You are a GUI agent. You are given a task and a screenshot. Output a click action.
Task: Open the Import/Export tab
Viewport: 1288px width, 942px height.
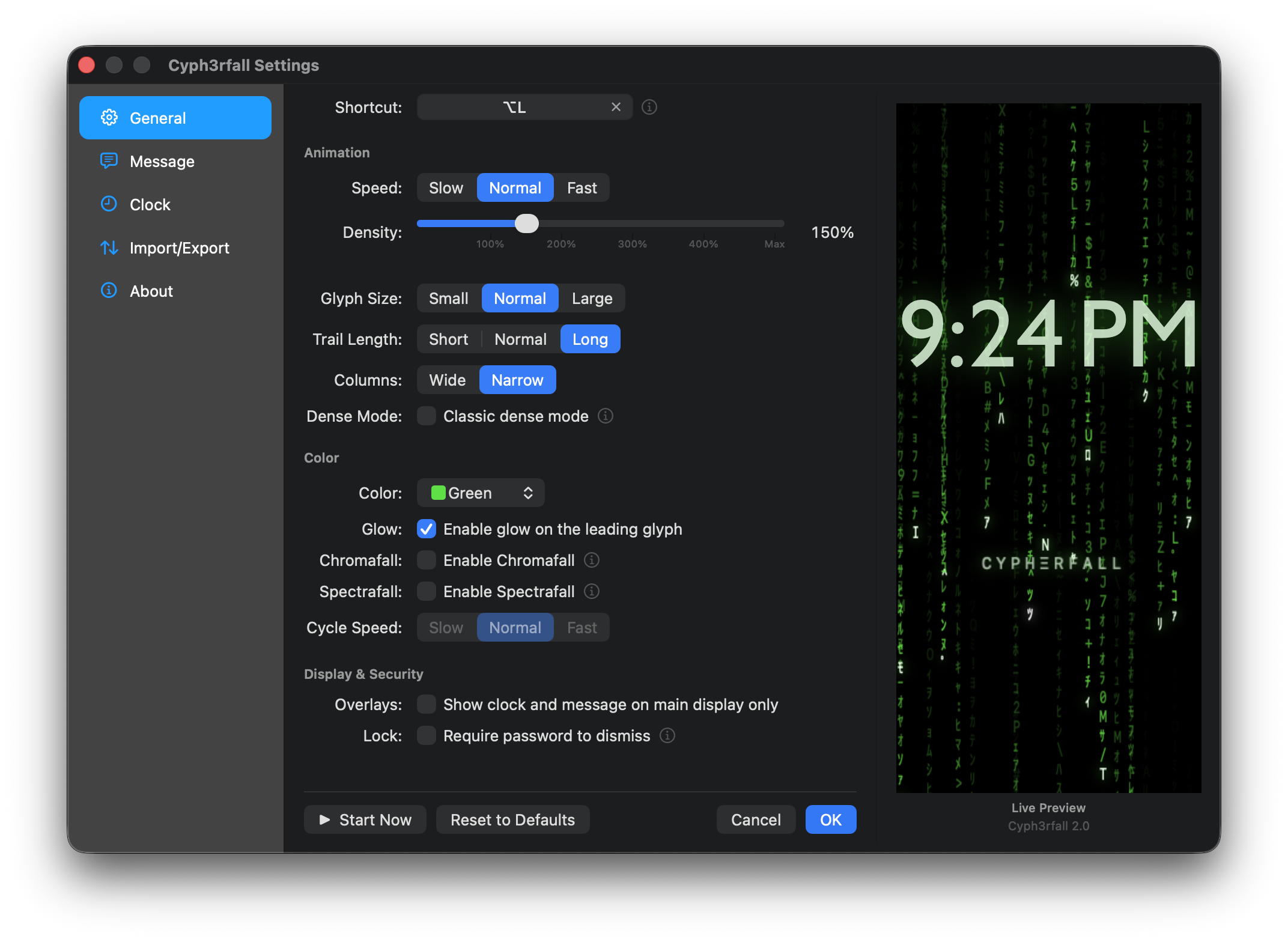pyautogui.click(x=175, y=248)
